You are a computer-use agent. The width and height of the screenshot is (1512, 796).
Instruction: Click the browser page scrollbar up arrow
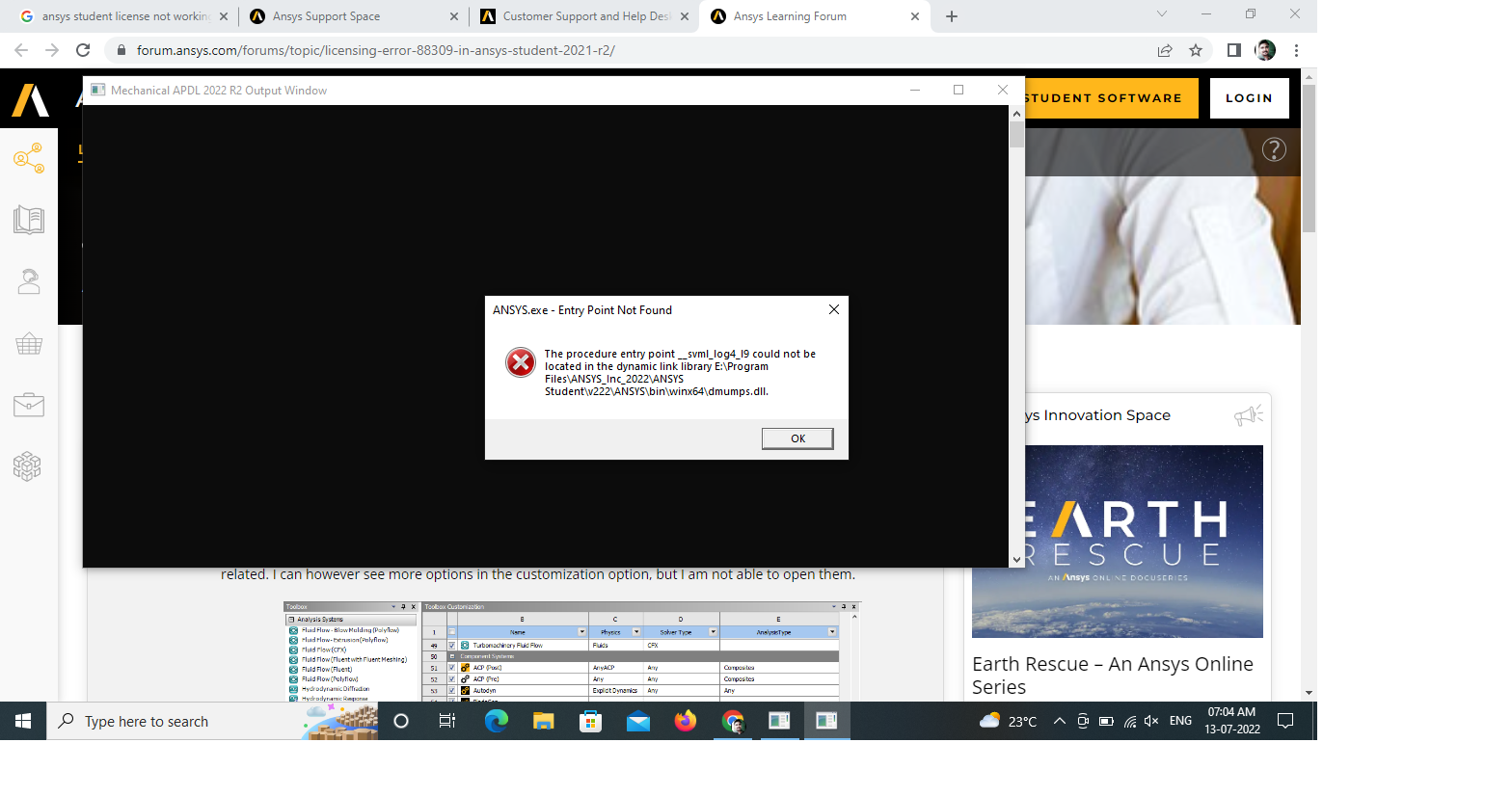click(1309, 76)
